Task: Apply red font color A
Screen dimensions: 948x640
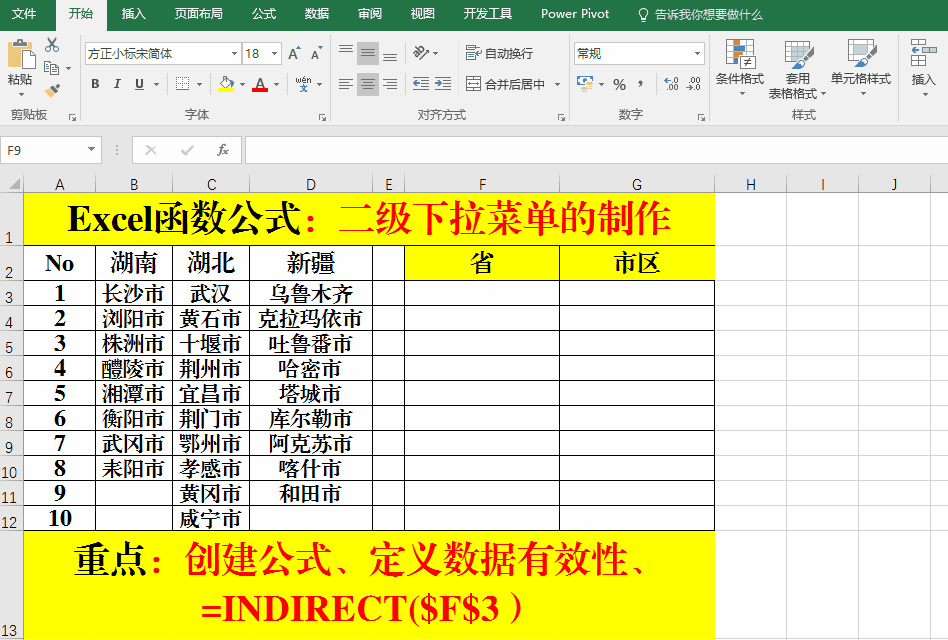Action: [260, 84]
